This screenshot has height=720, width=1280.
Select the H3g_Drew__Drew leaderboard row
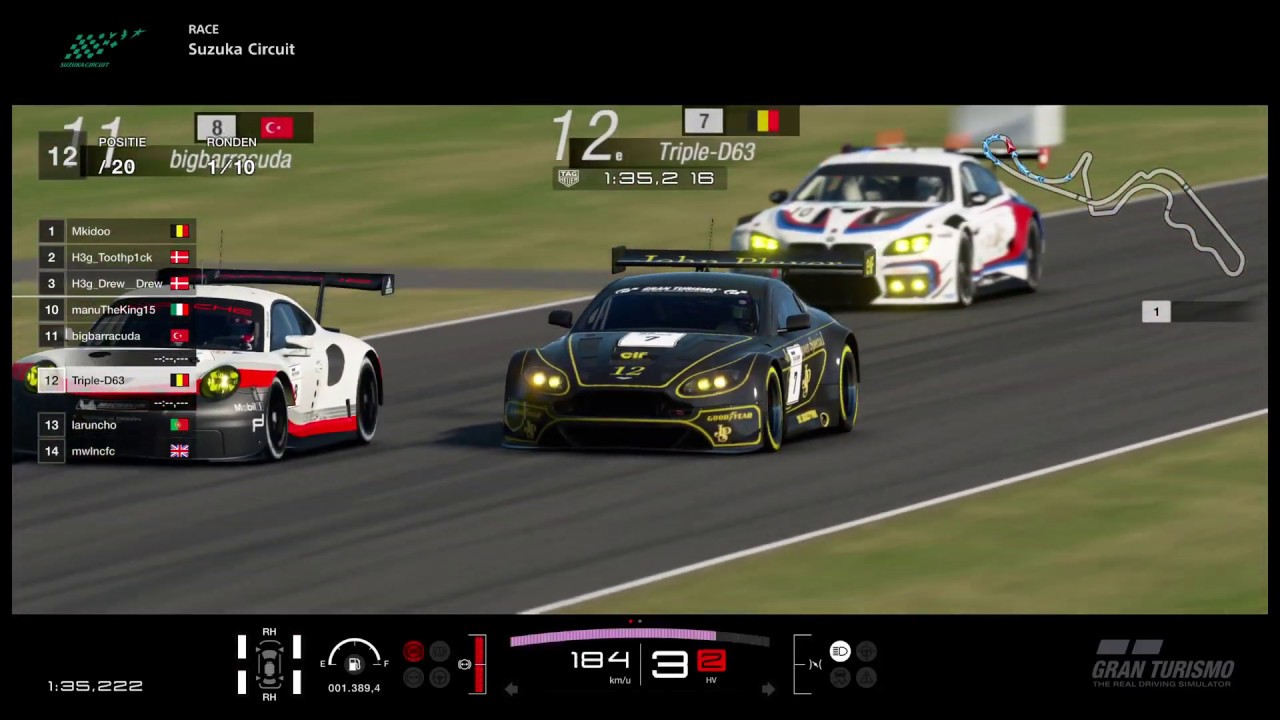(116, 283)
